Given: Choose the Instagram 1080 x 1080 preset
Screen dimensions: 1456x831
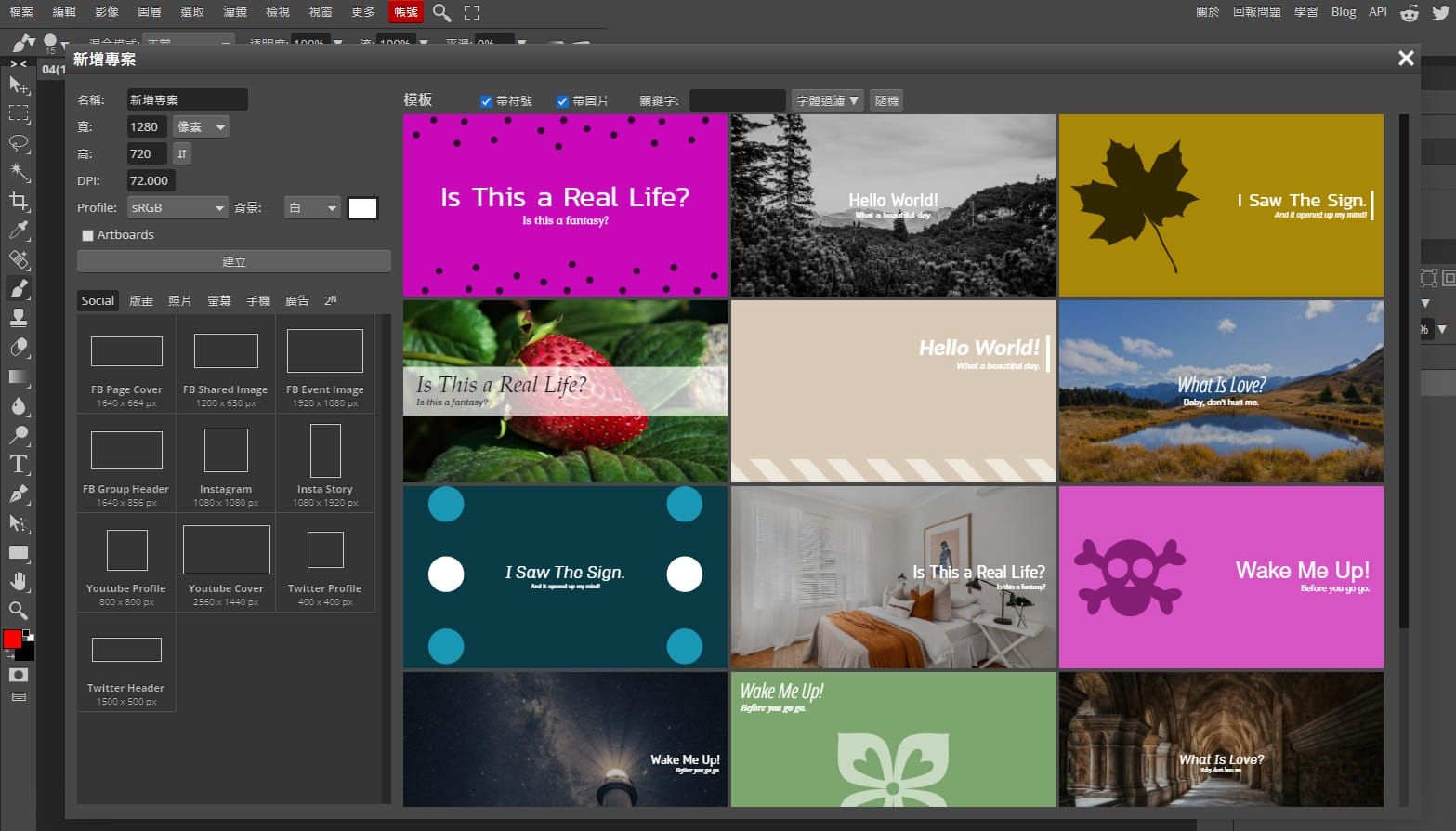Looking at the screenshot, I should point(226,463).
